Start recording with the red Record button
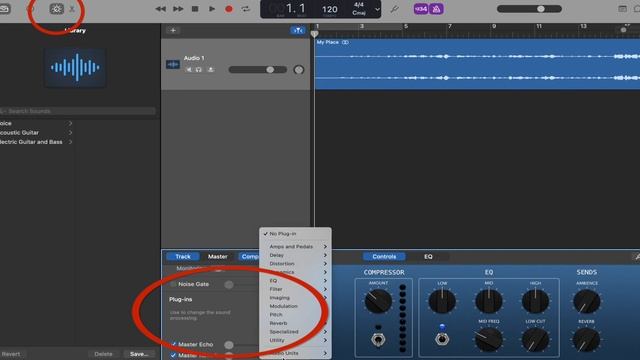The height and width of the screenshot is (360, 640). tap(229, 9)
